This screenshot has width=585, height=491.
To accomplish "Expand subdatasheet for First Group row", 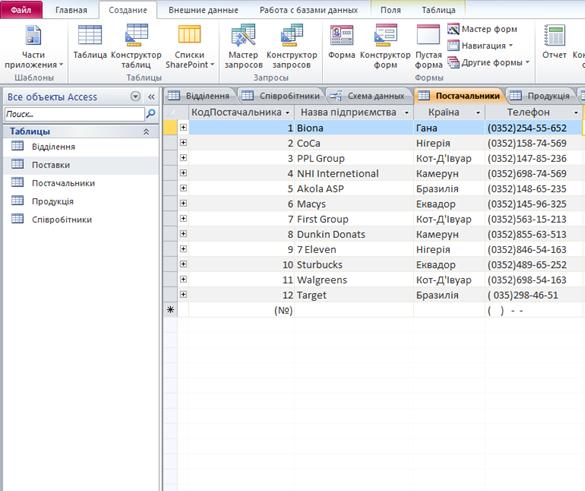I will [x=183, y=218].
